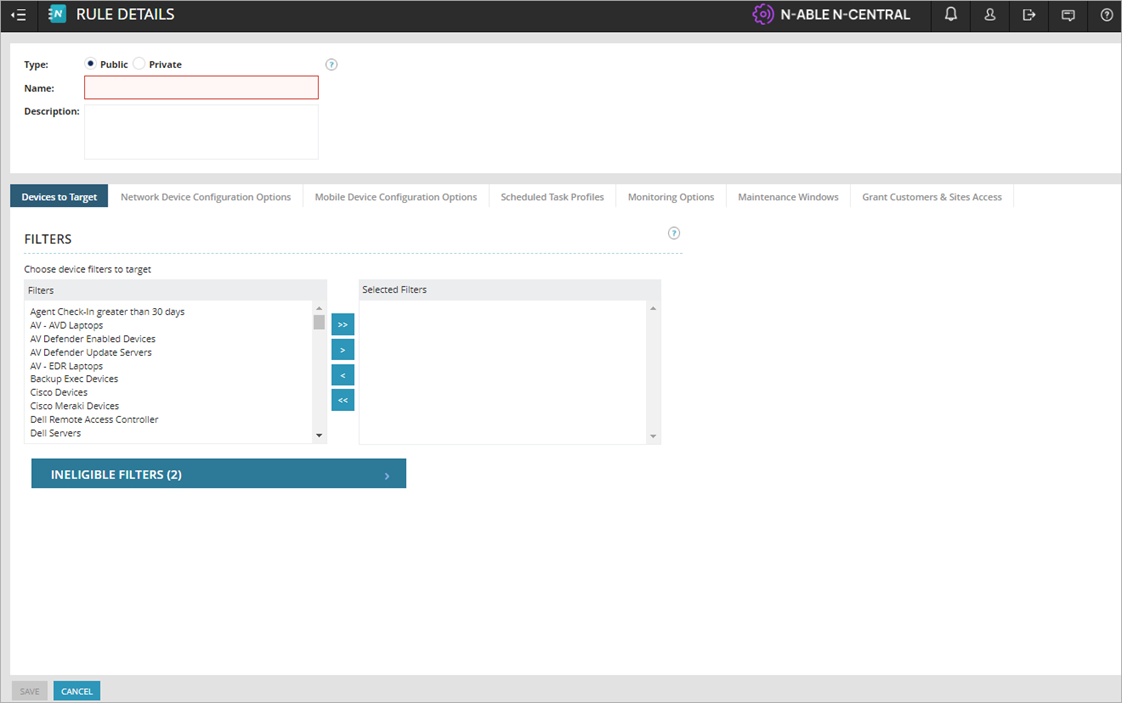Click inside the Name input field
1122x703 pixels.
[200, 87]
